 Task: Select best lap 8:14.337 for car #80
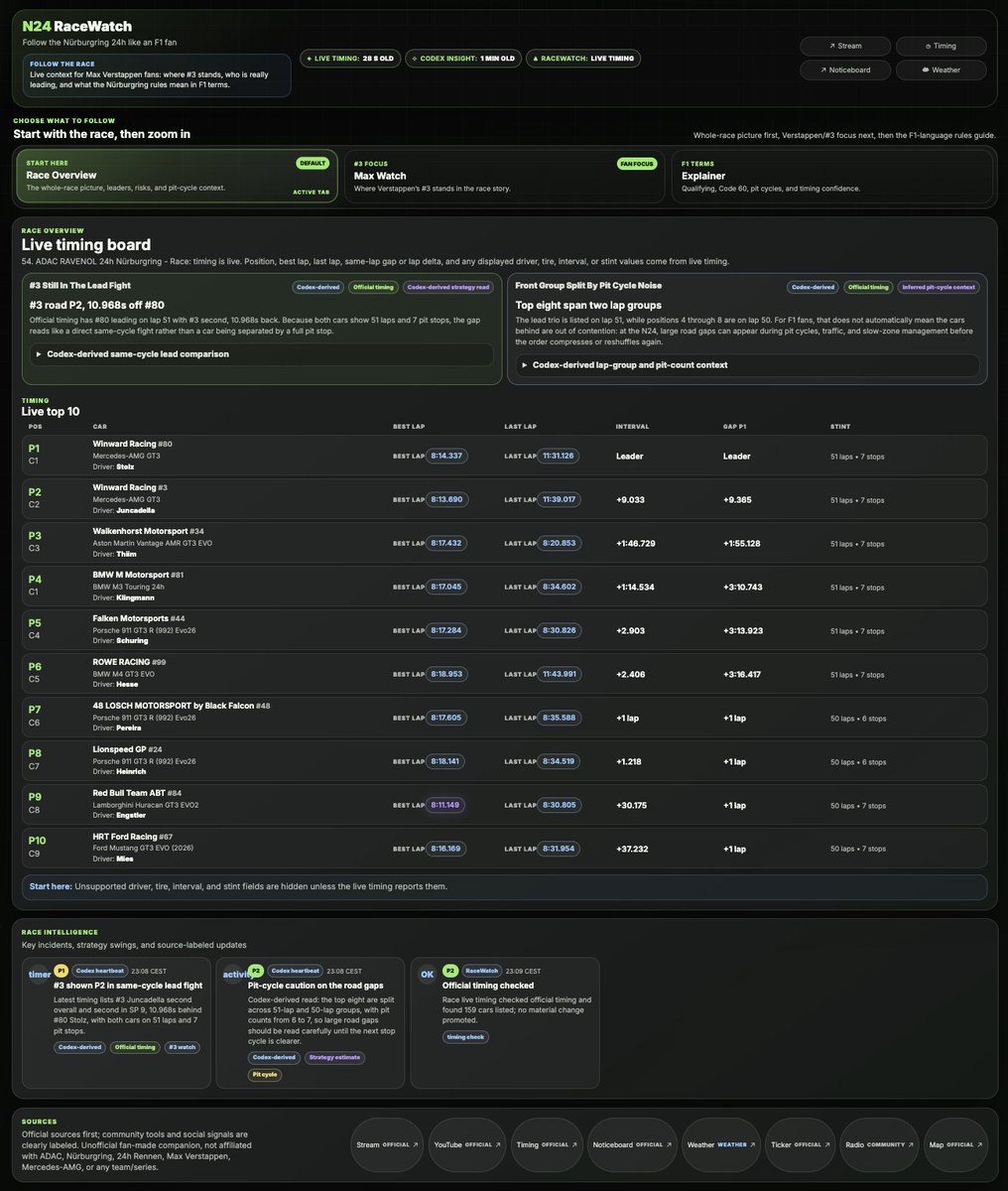tap(446, 456)
